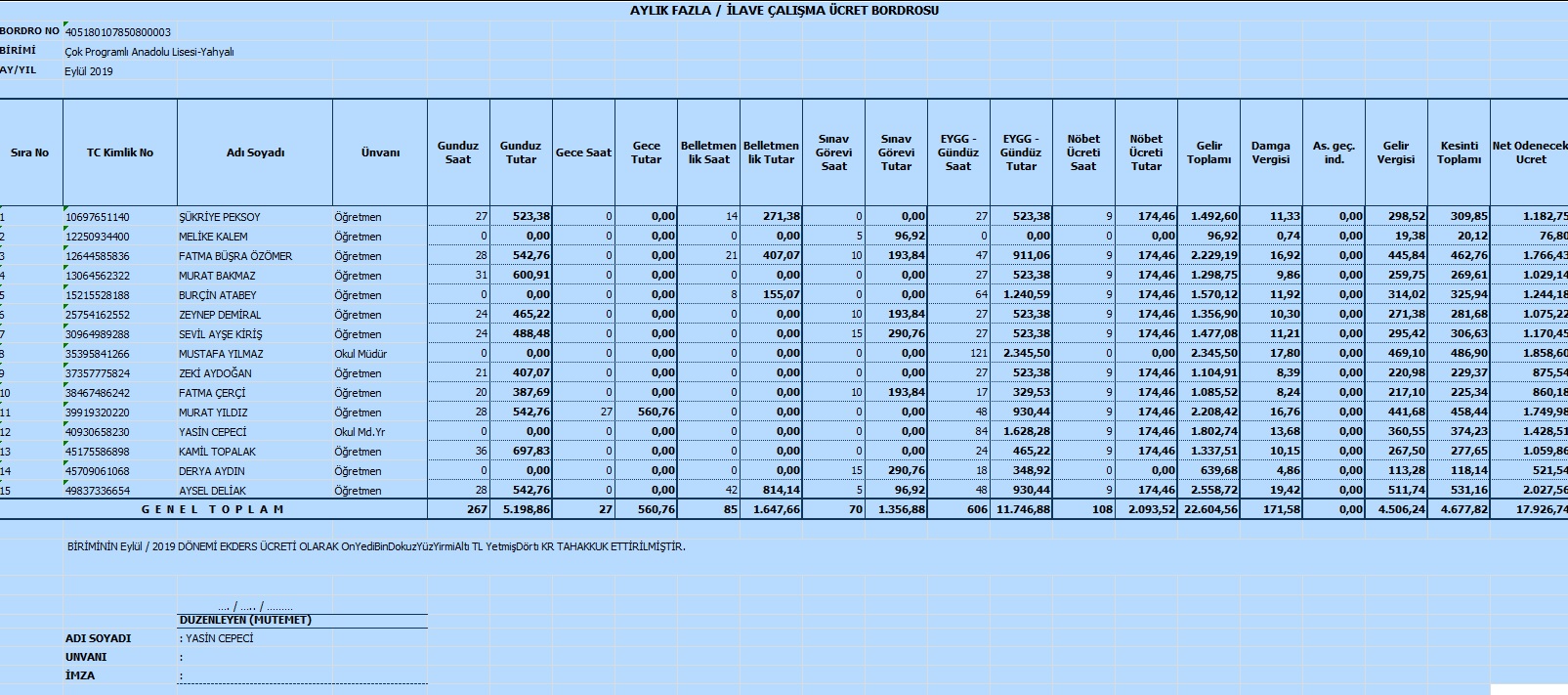Click the cell containing MUSTAFA YILMAZ
Viewport: 1568px width, 695px height.
click(x=221, y=354)
